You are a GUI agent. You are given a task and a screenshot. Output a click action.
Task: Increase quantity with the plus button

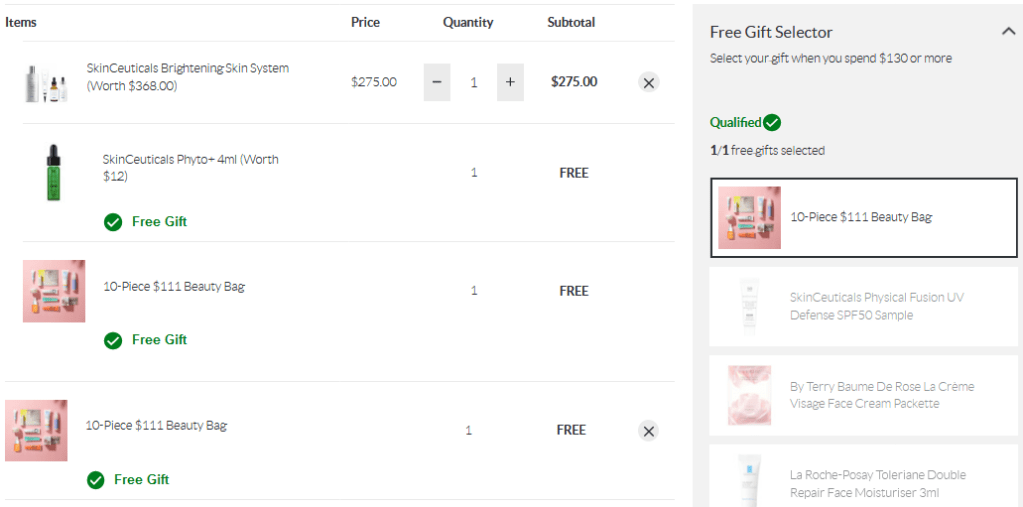tap(509, 82)
